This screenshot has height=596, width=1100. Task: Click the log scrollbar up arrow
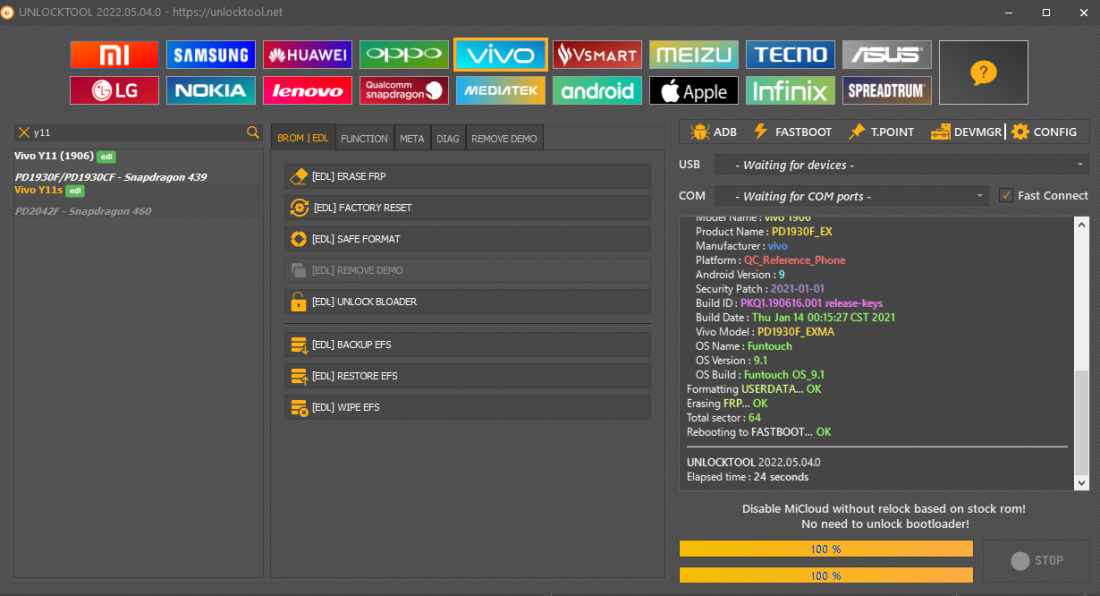pos(1082,224)
